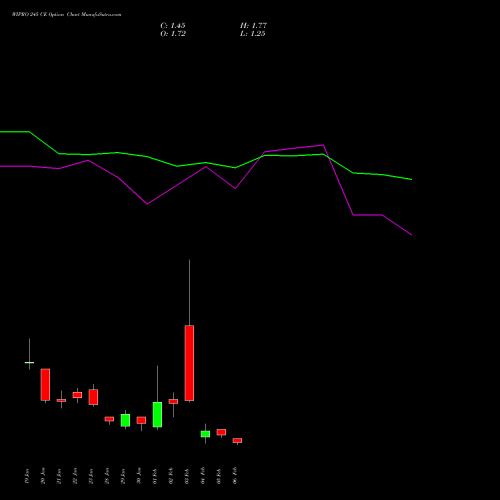Viewport: 500px width, 500px height.
Task: Select the 06 Feb date label
Action: (x=235, y=476)
